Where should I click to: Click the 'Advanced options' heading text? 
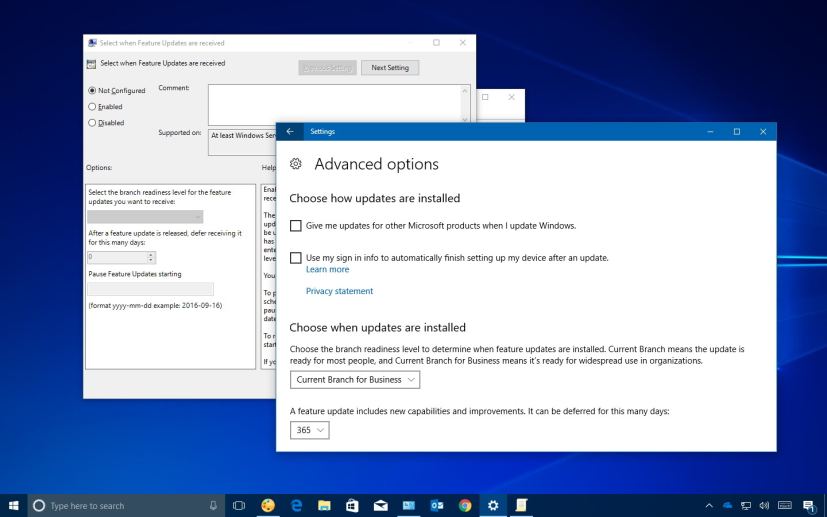point(377,164)
